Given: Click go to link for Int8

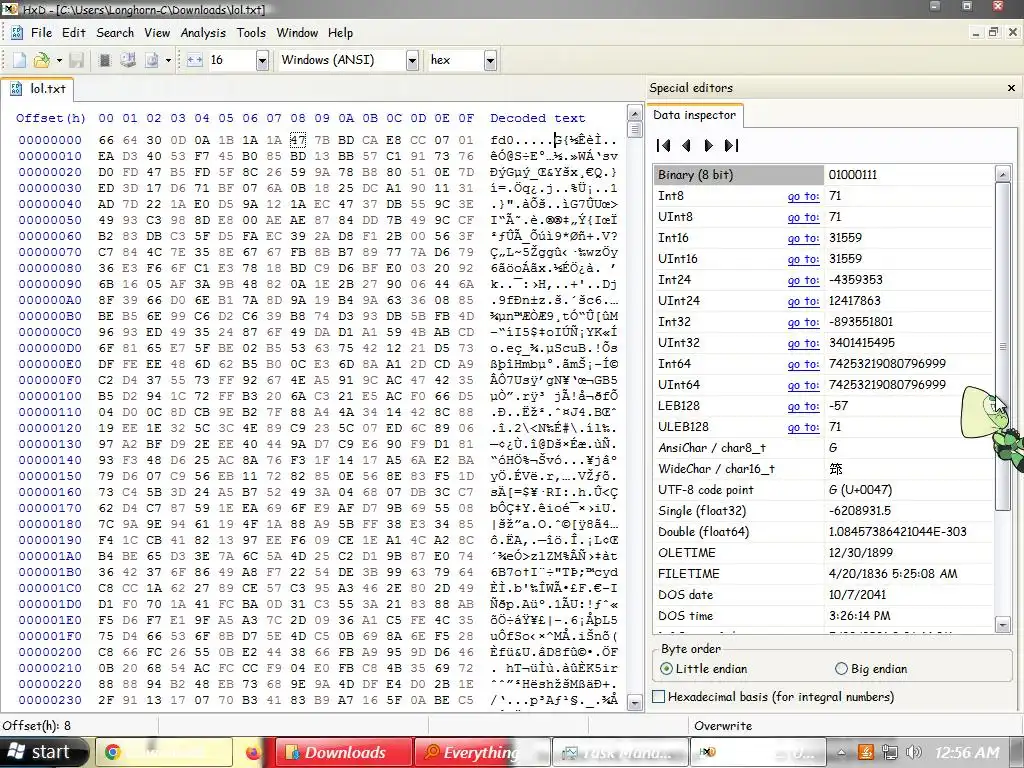Looking at the screenshot, I should coord(803,196).
